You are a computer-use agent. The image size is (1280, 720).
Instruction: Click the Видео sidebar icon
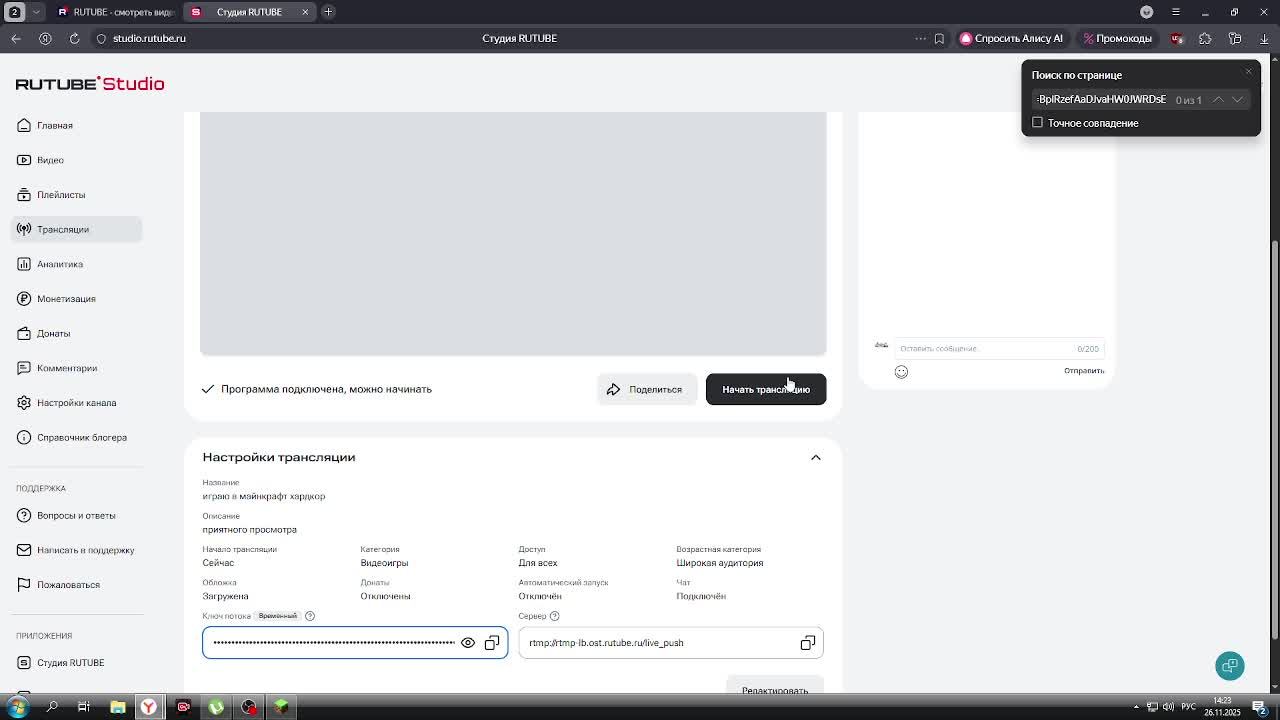[24, 160]
